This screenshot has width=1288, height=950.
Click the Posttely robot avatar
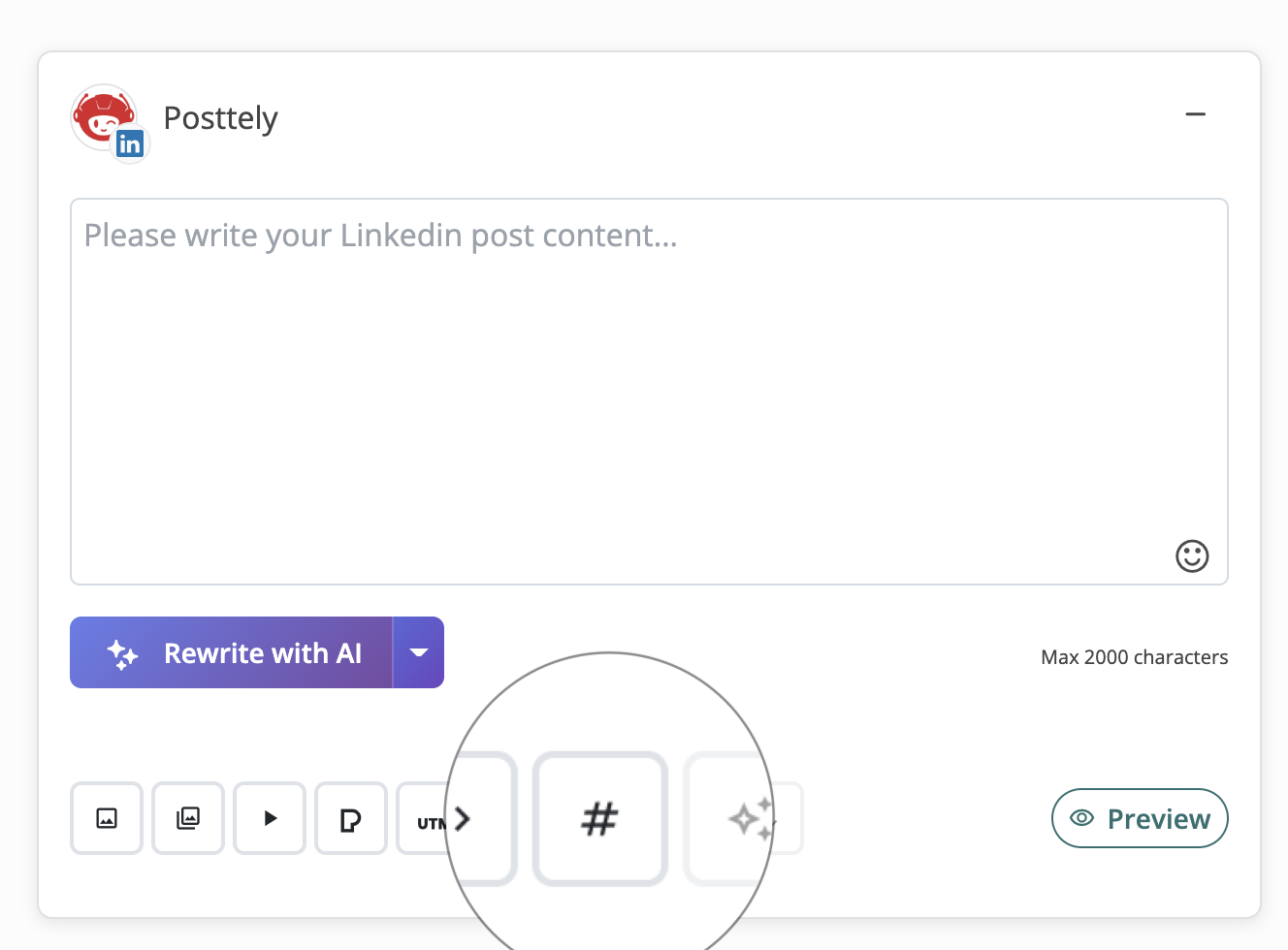(x=101, y=115)
